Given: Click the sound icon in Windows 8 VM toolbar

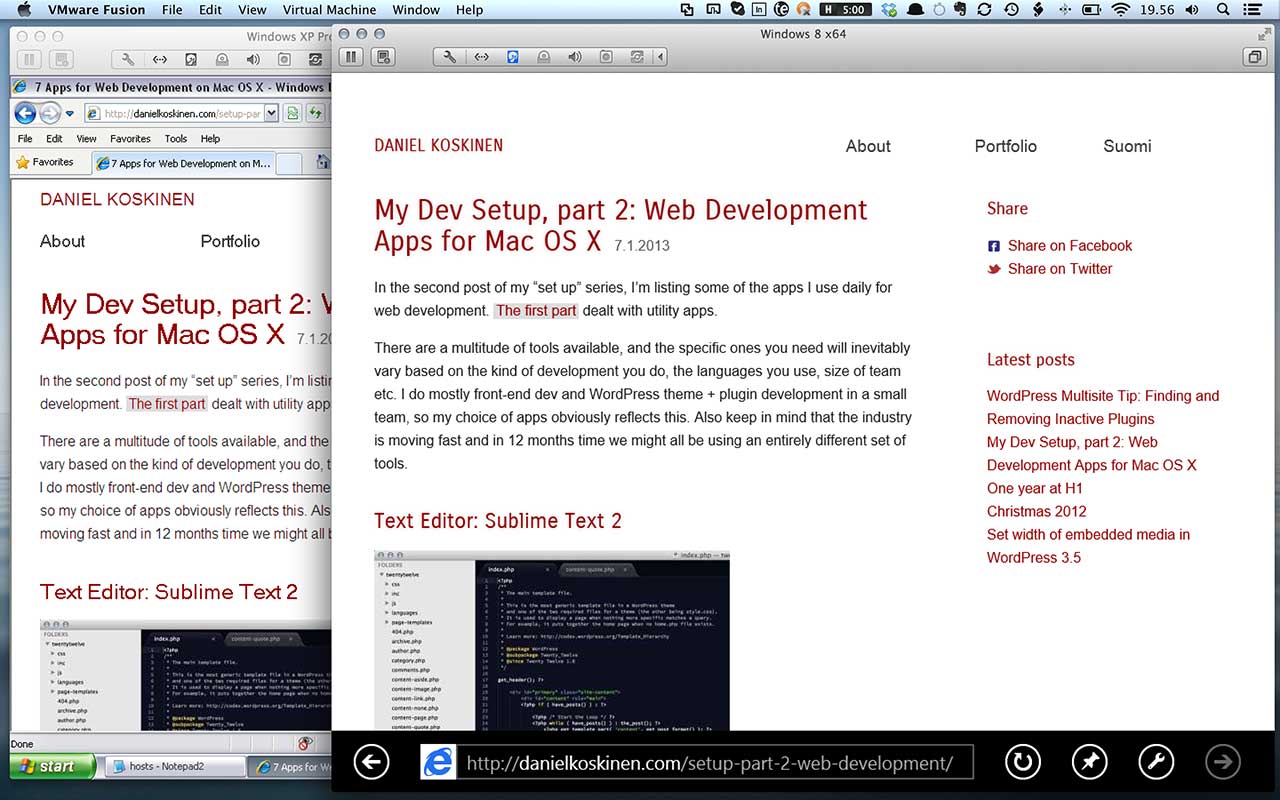Looking at the screenshot, I should [574, 57].
